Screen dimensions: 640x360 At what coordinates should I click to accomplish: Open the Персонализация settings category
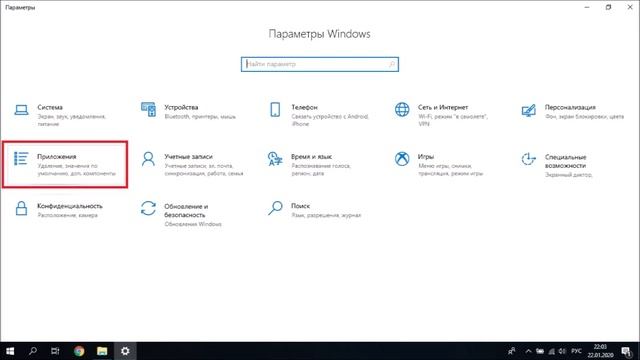pos(573,111)
